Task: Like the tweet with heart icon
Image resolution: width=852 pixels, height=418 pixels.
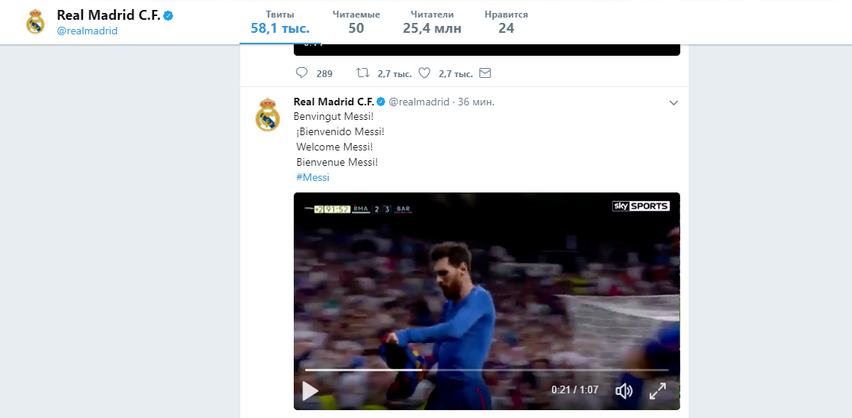Action: click(424, 73)
